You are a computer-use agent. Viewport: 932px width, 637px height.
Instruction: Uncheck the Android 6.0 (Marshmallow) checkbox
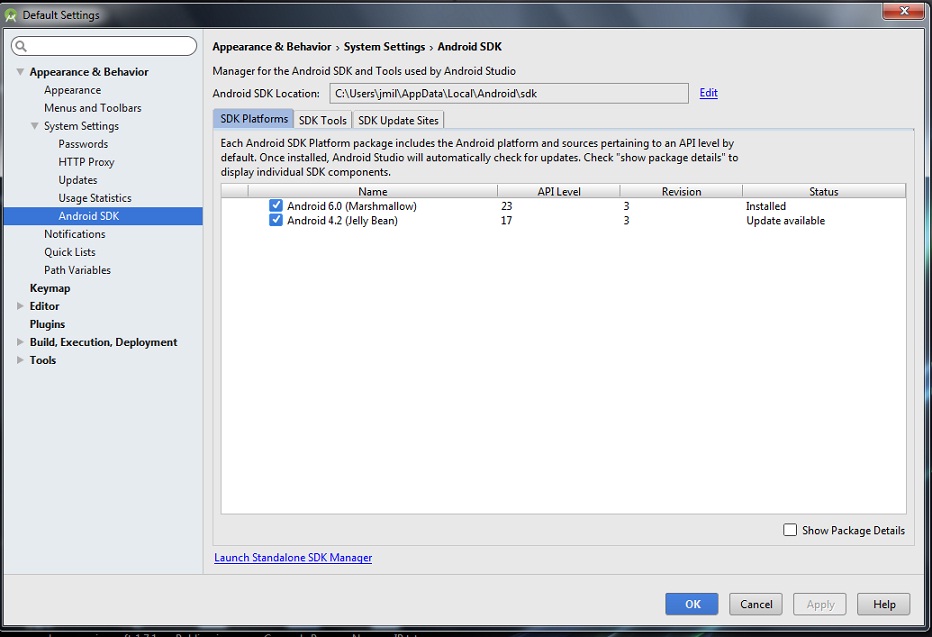276,206
